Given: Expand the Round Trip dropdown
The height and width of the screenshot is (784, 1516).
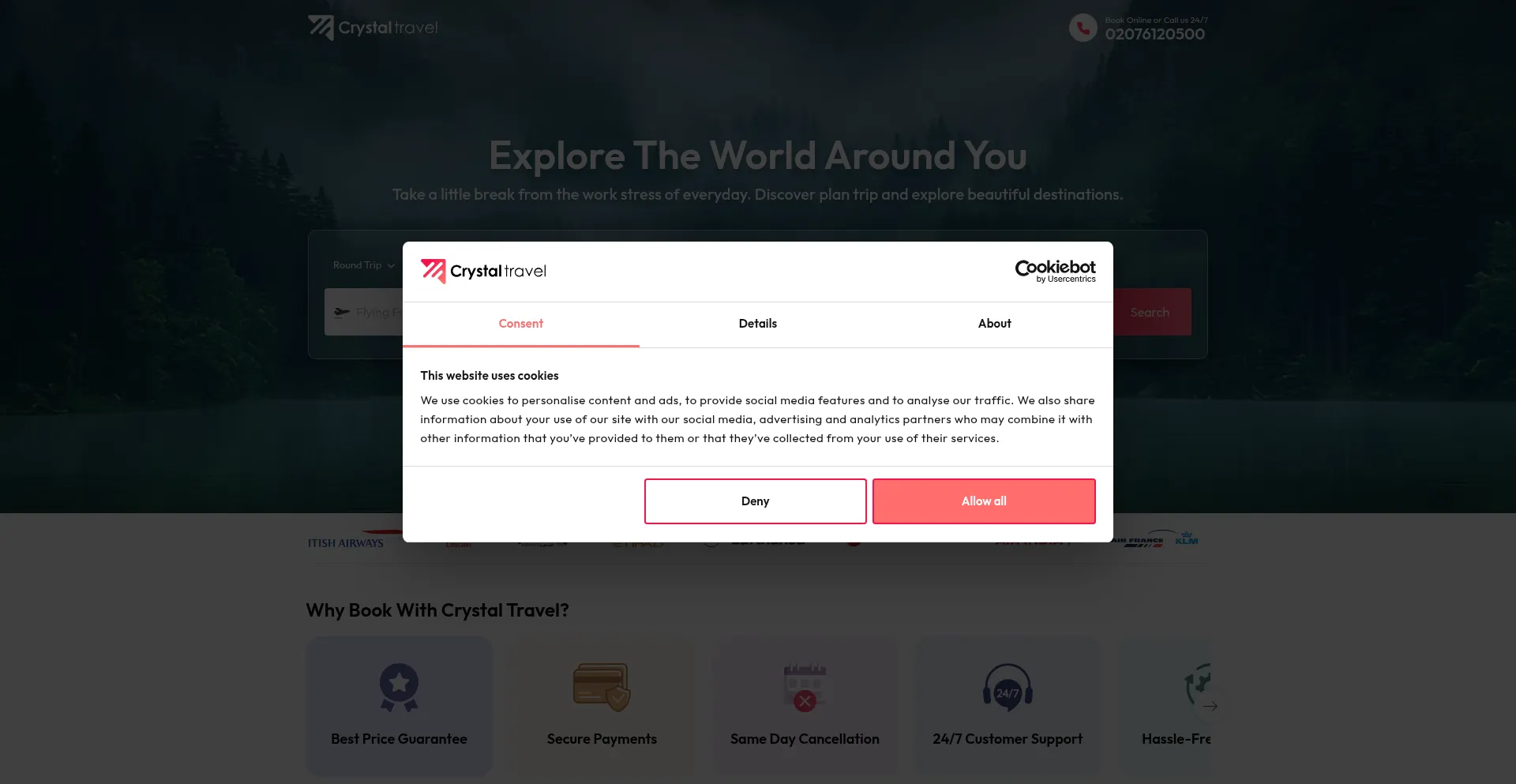Looking at the screenshot, I should (x=363, y=265).
